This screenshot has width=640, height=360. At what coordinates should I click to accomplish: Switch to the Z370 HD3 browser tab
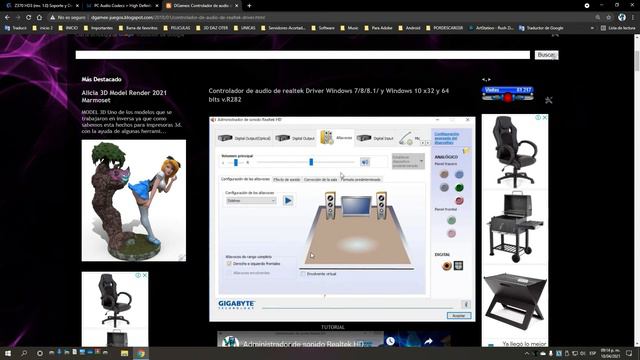(x=43, y=6)
